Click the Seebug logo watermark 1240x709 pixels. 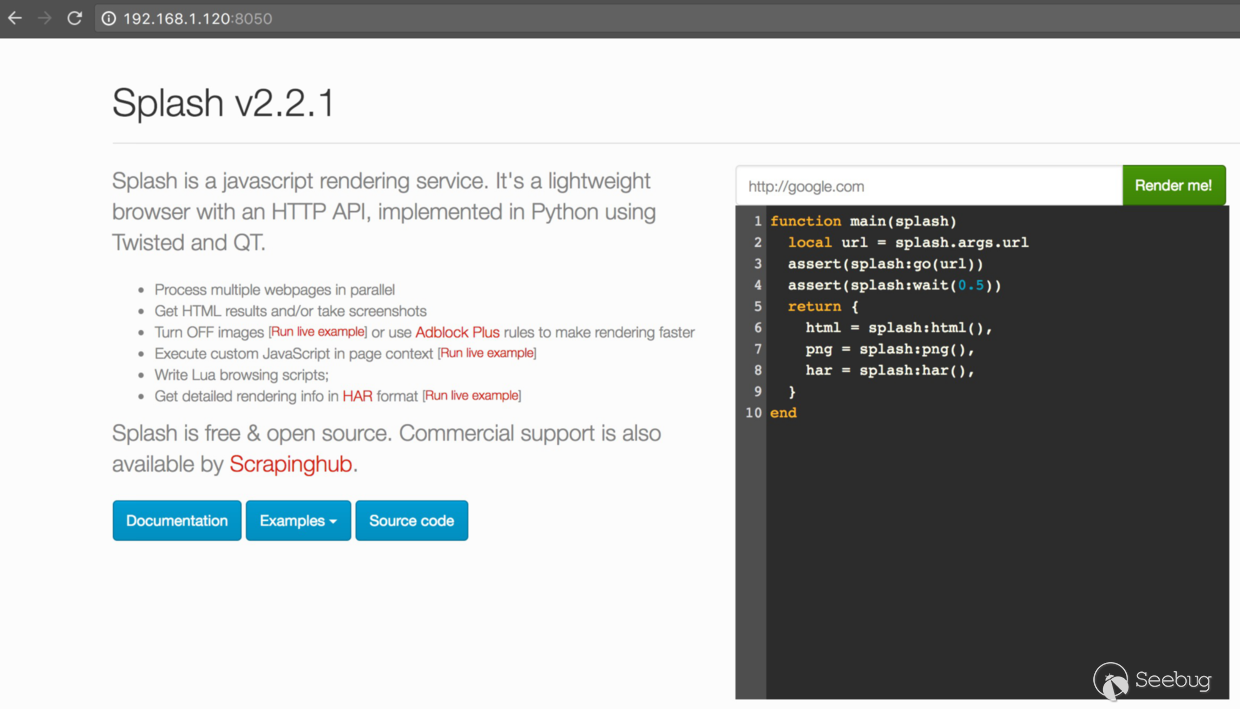point(1153,680)
